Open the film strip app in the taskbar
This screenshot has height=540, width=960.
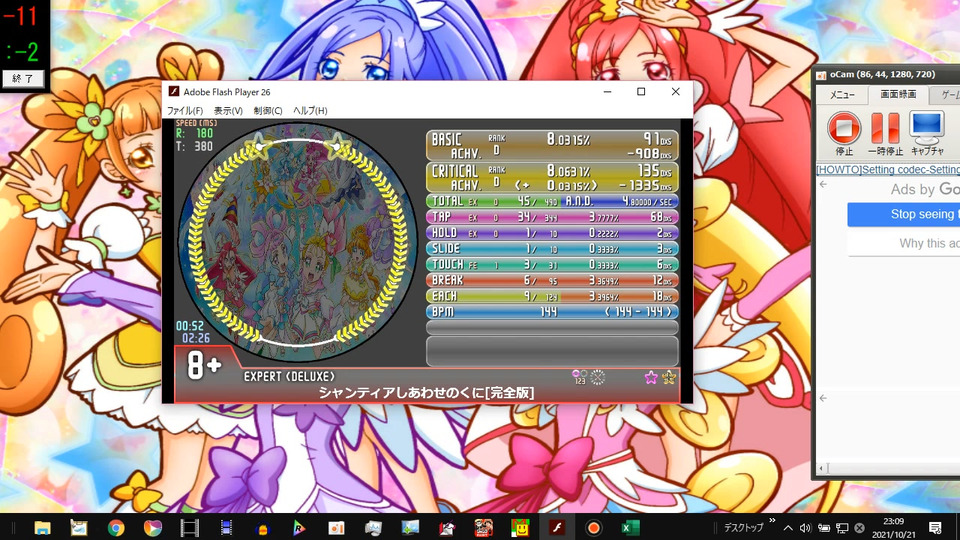click(190, 527)
